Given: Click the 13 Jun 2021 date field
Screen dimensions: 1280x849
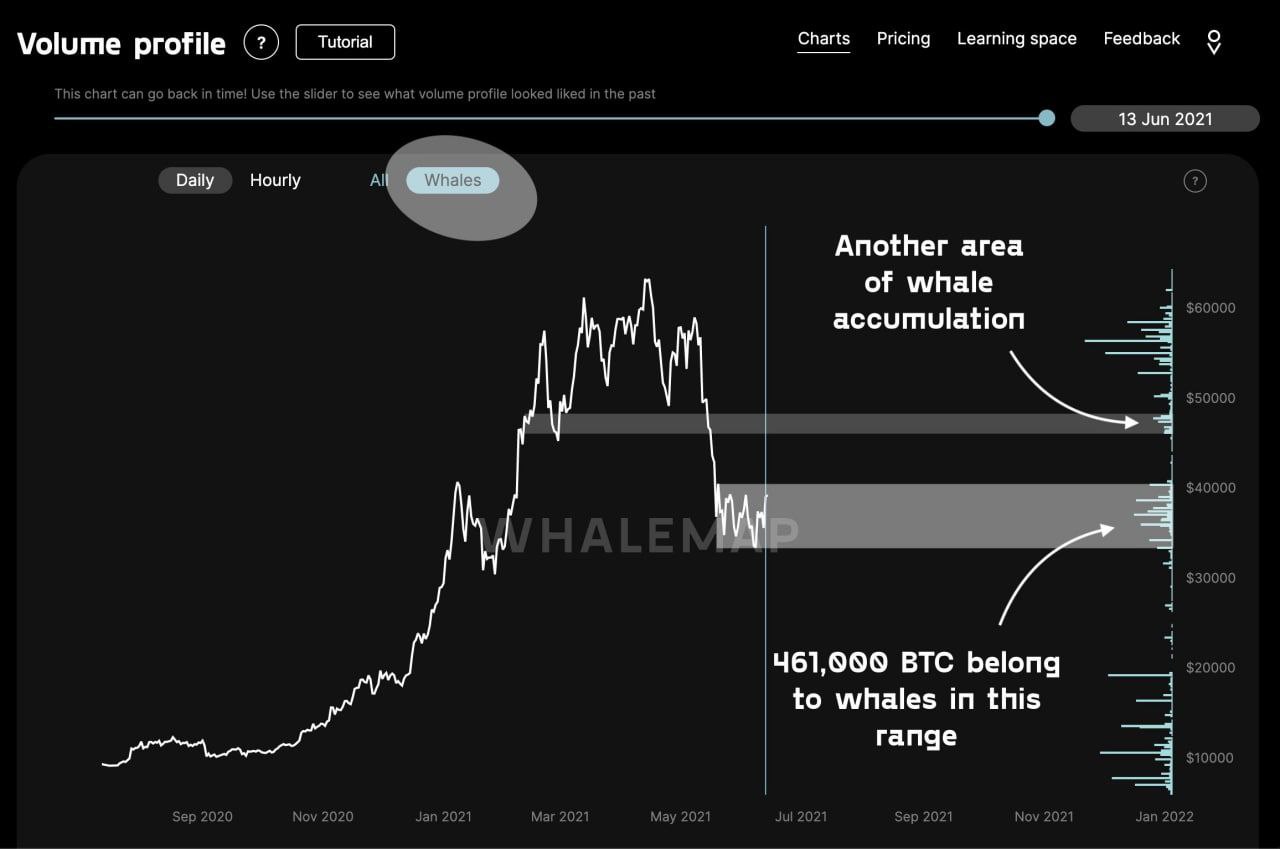Looking at the screenshot, I should (1165, 119).
